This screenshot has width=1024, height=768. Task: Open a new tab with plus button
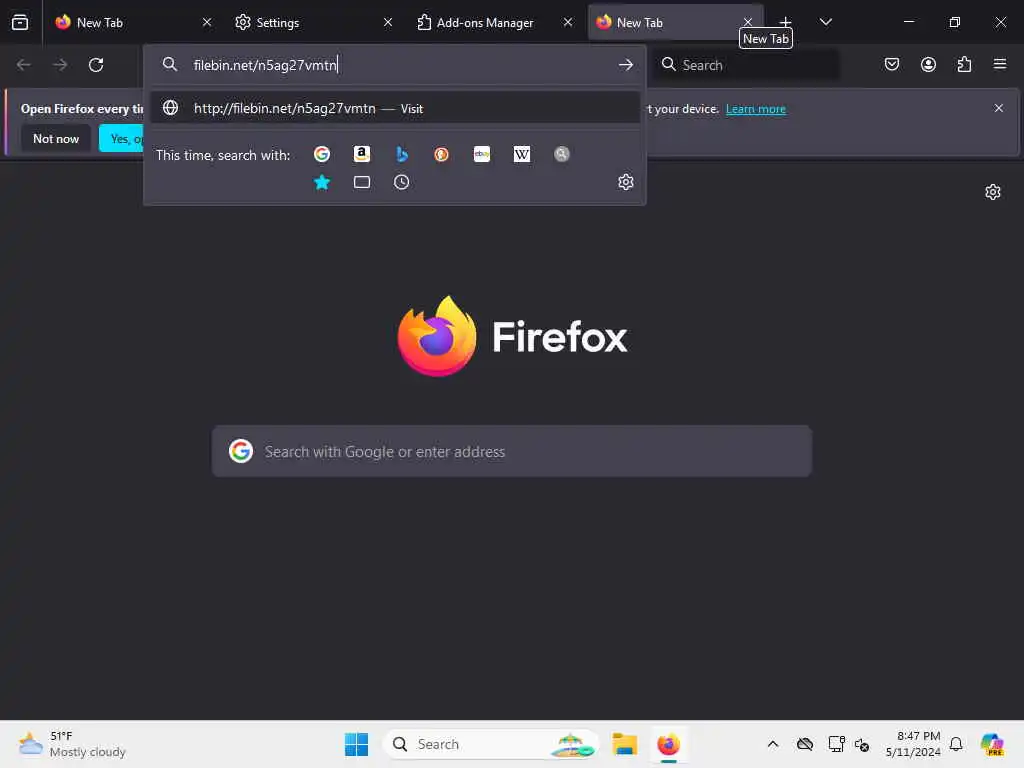(785, 22)
